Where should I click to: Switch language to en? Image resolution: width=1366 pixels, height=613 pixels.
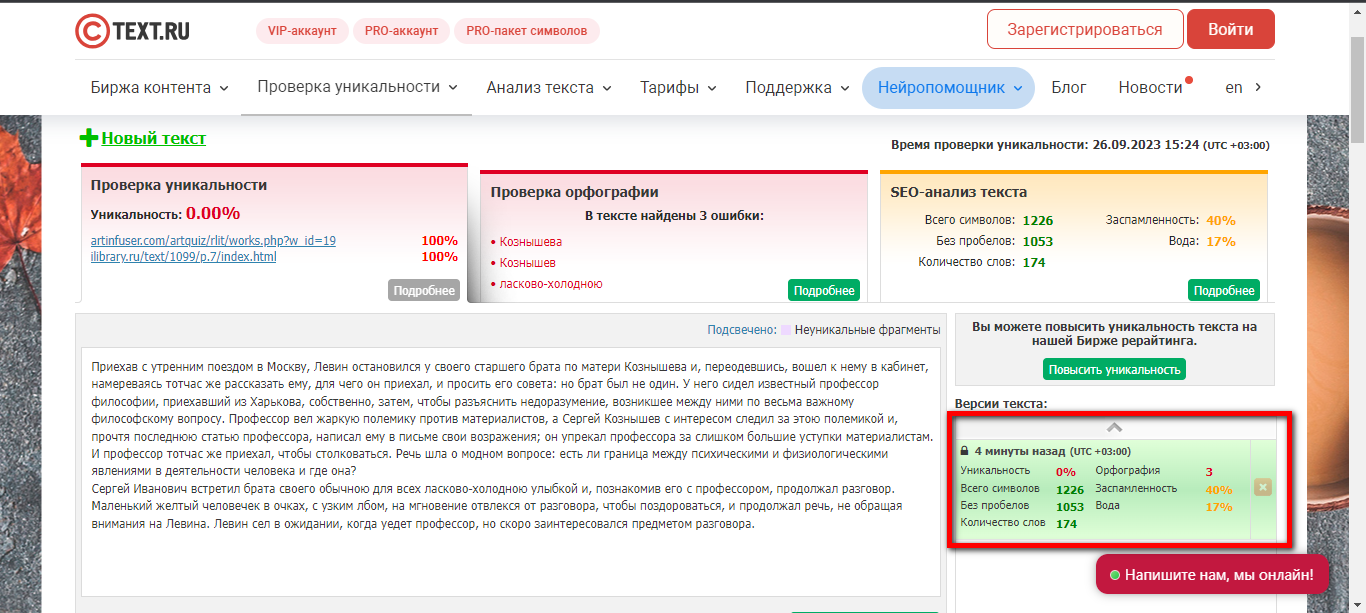point(1234,87)
